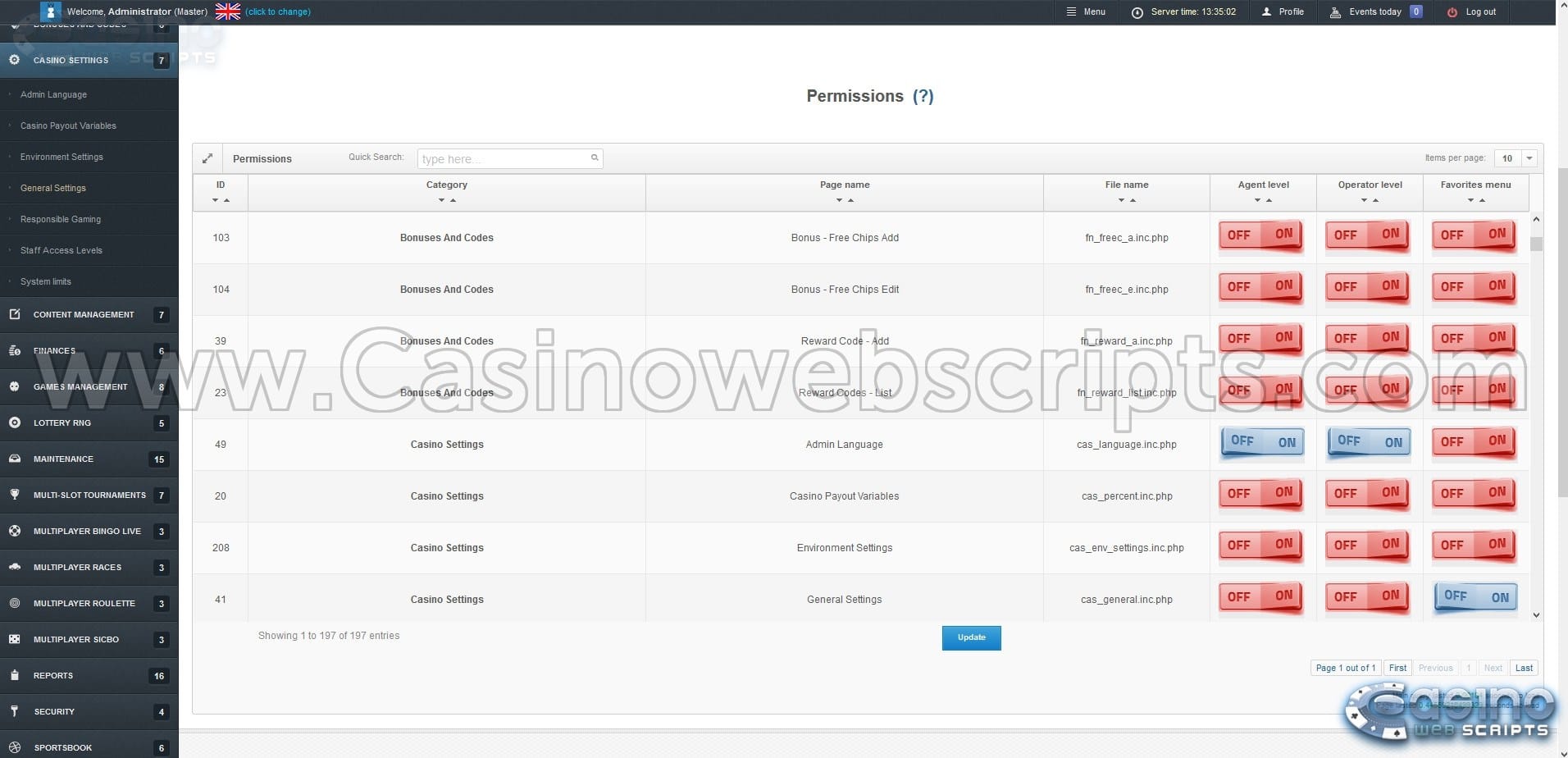The width and height of the screenshot is (1568, 758).
Task: Click the page number 1 button
Action: [x=1468, y=668]
